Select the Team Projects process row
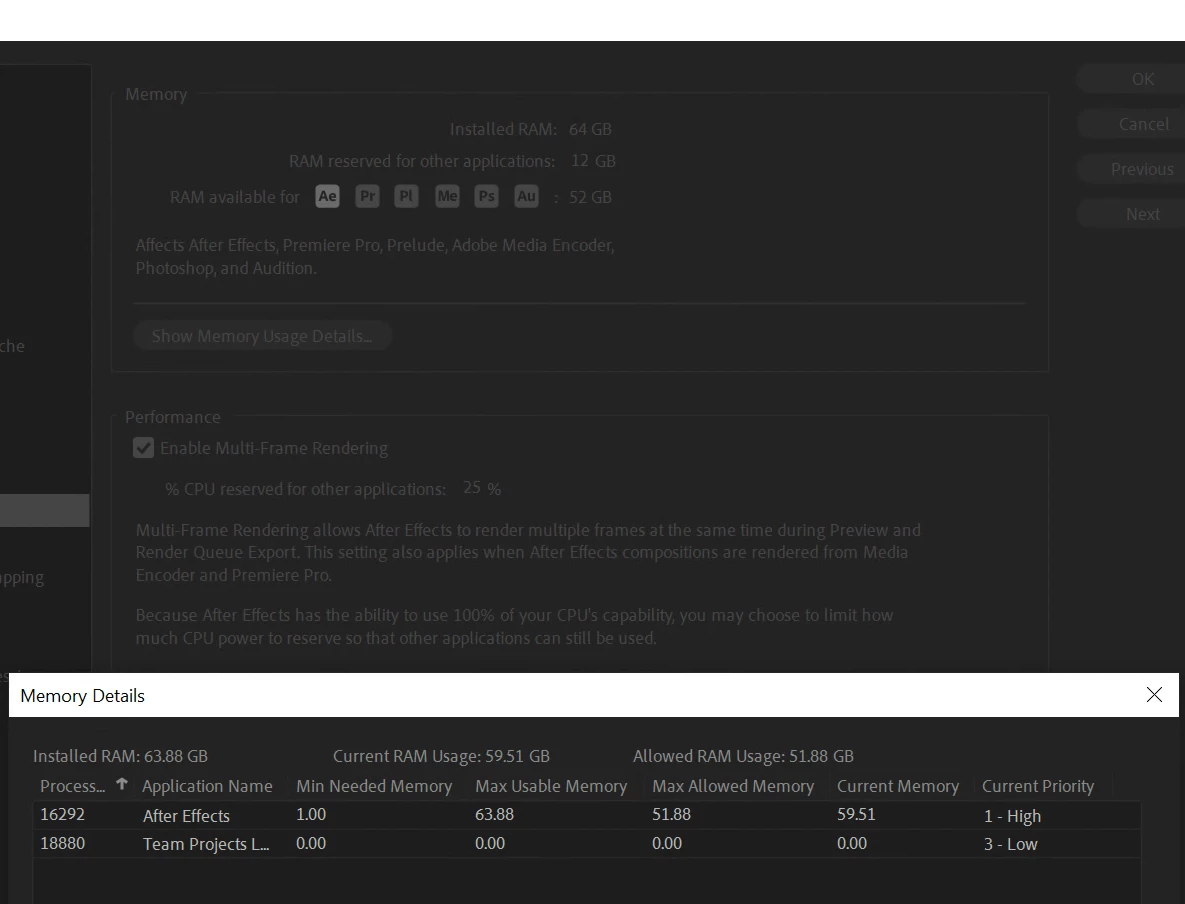This screenshot has height=904, width=1185. click(x=586, y=844)
